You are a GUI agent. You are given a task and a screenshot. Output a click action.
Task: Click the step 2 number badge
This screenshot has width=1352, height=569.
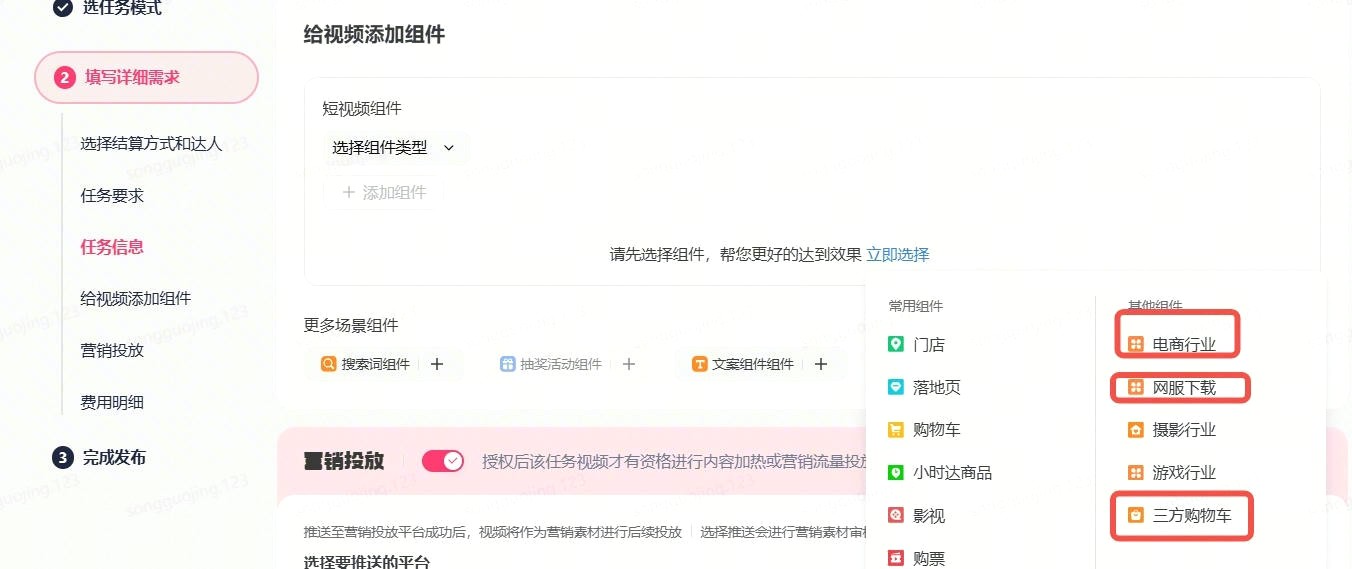65,77
